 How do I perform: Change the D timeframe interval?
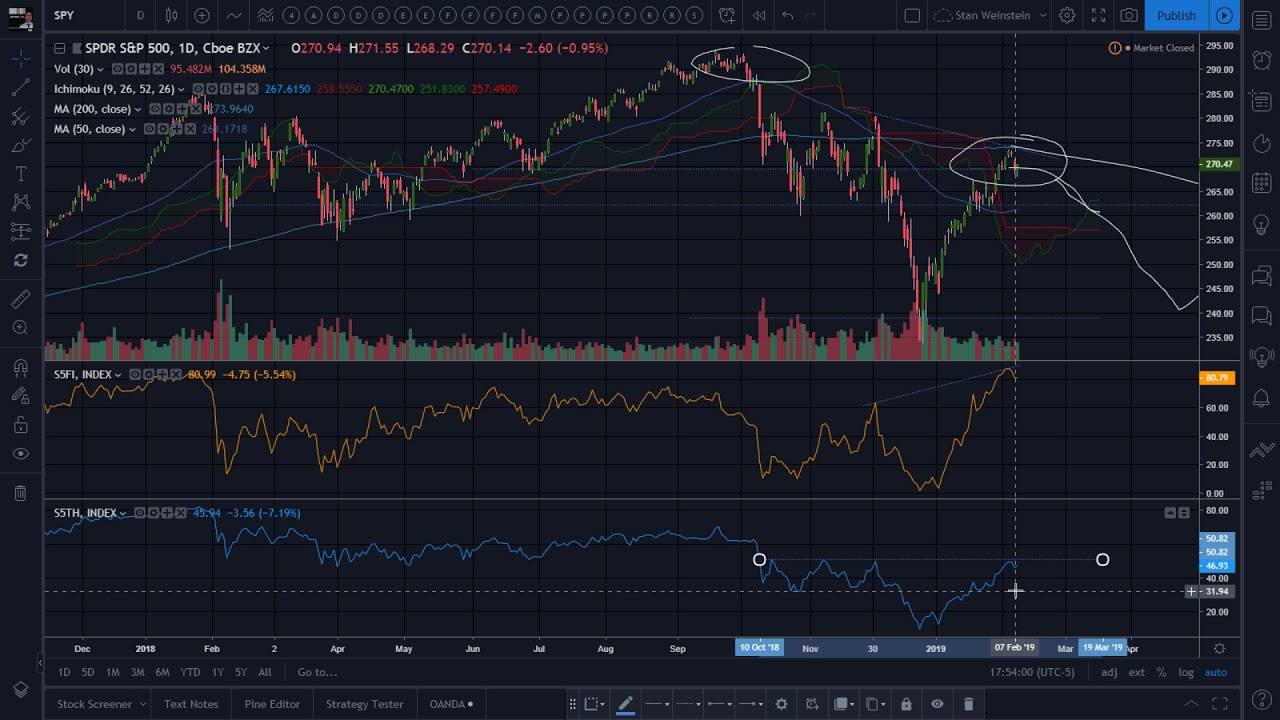140,15
